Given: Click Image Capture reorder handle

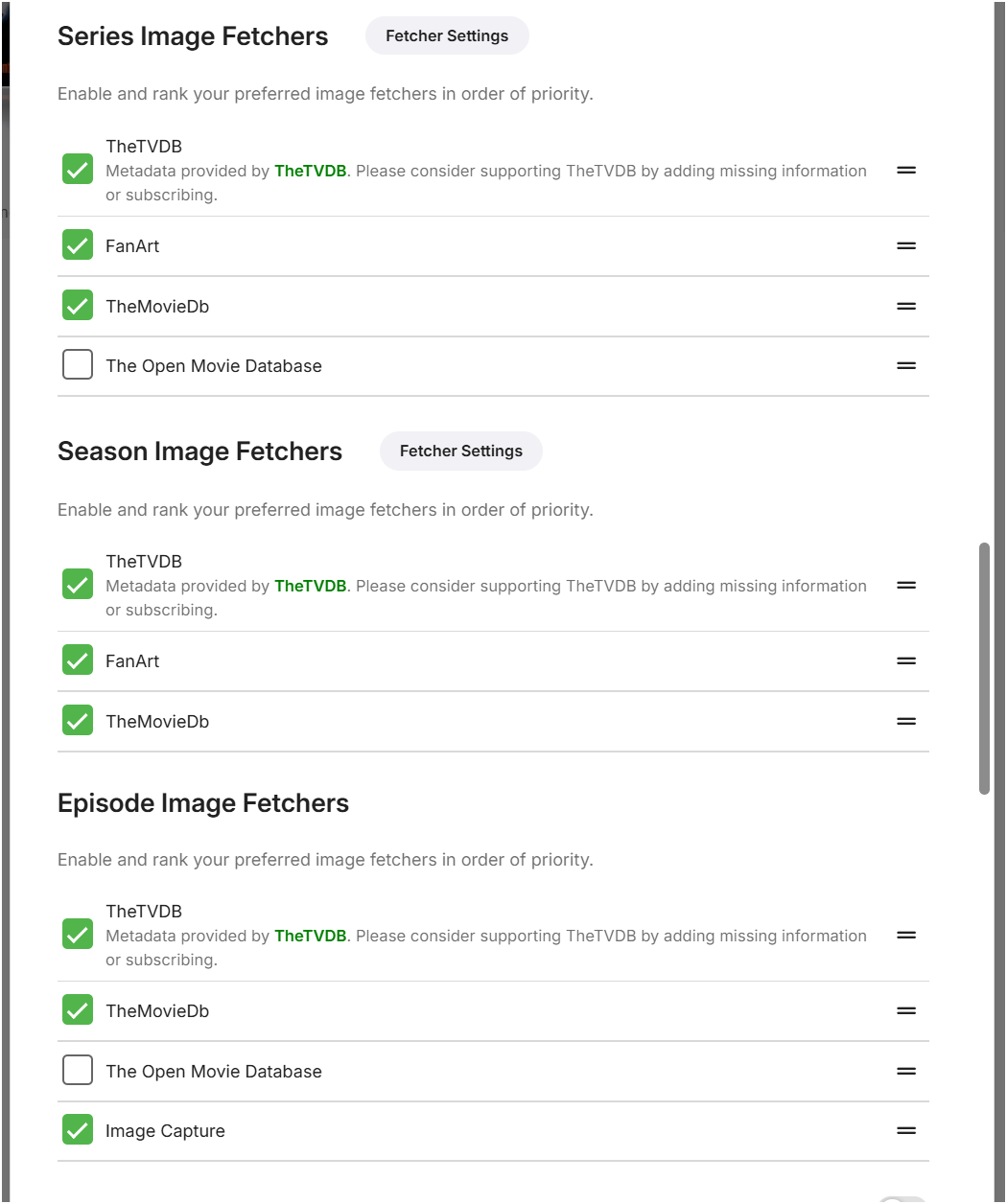Looking at the screenshot, I should point(906,1131).
